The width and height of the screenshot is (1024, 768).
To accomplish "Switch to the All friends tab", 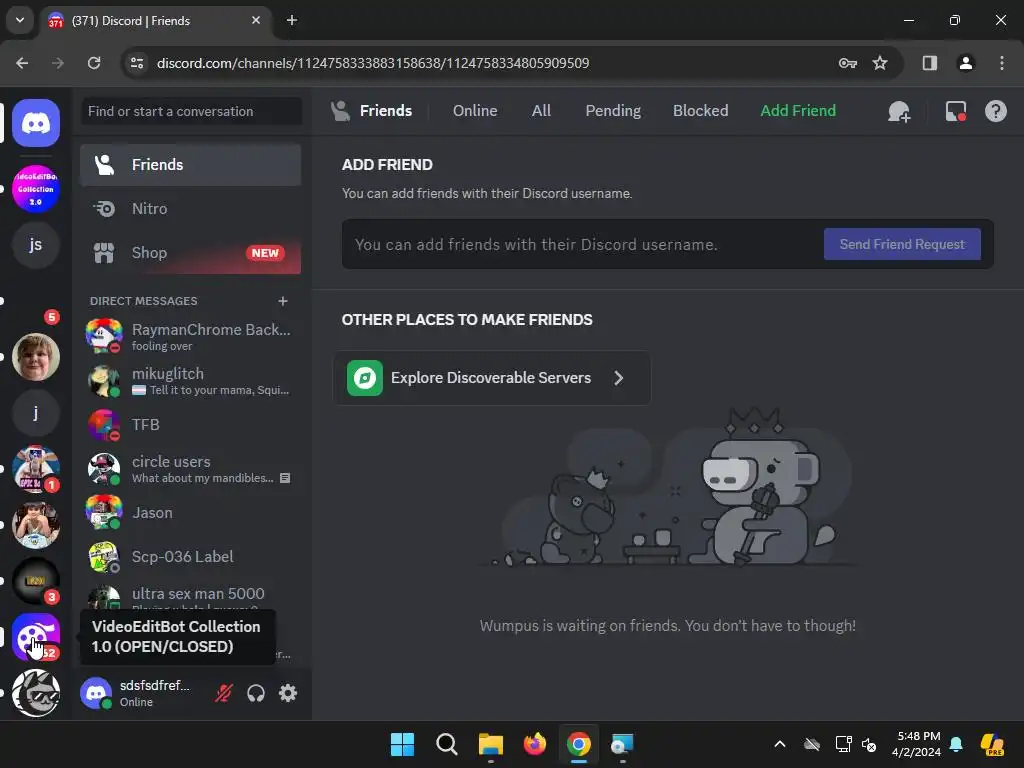I will pos(541,111).
